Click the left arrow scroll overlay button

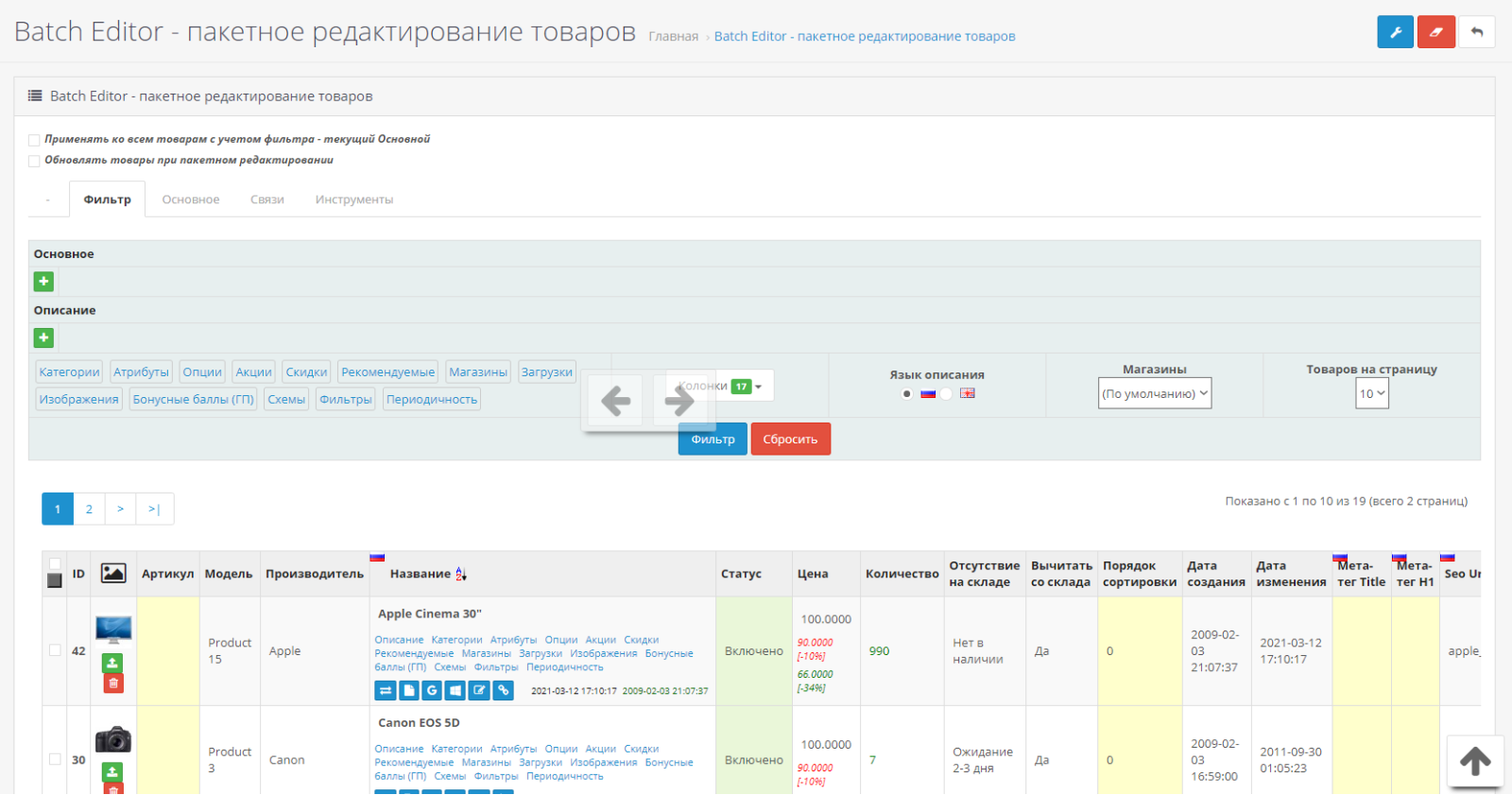tap(616, 401)
